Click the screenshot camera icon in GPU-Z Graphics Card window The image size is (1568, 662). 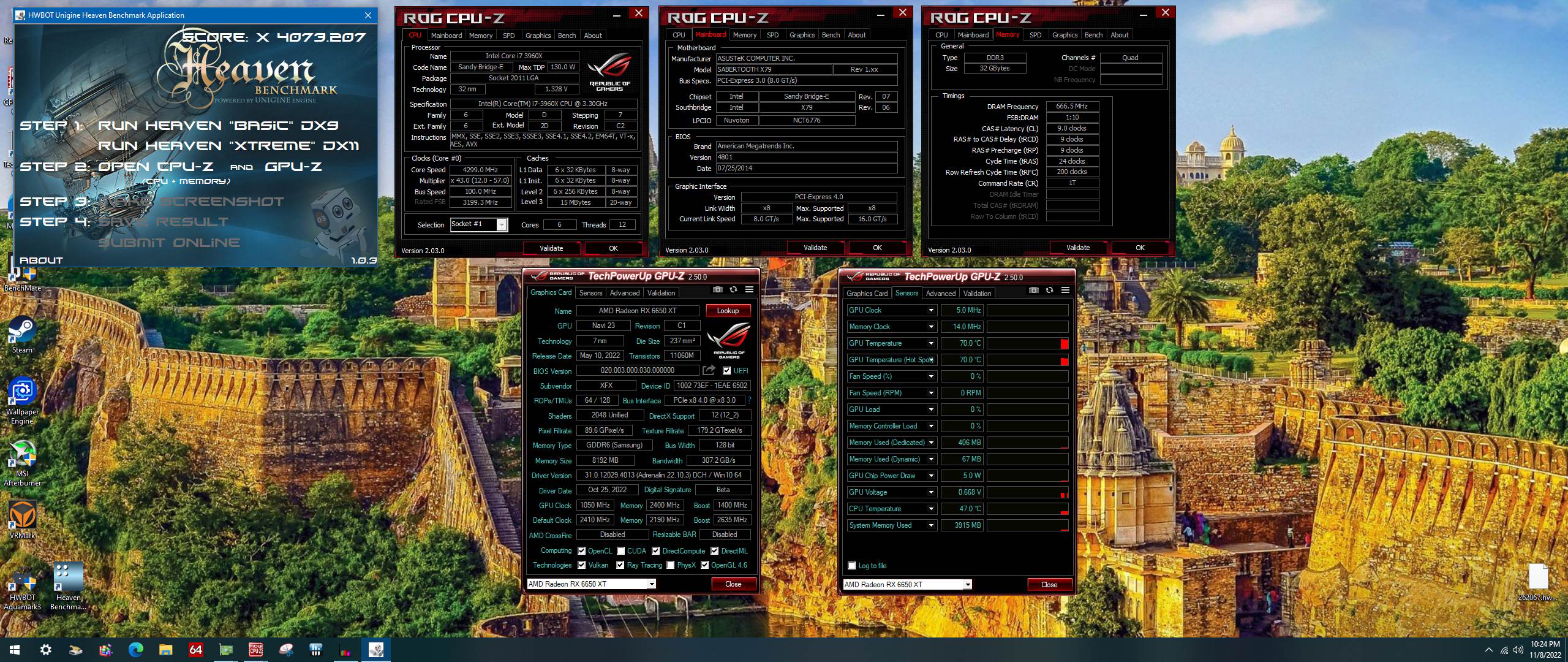pyautogui.click(x=718, y=290)
